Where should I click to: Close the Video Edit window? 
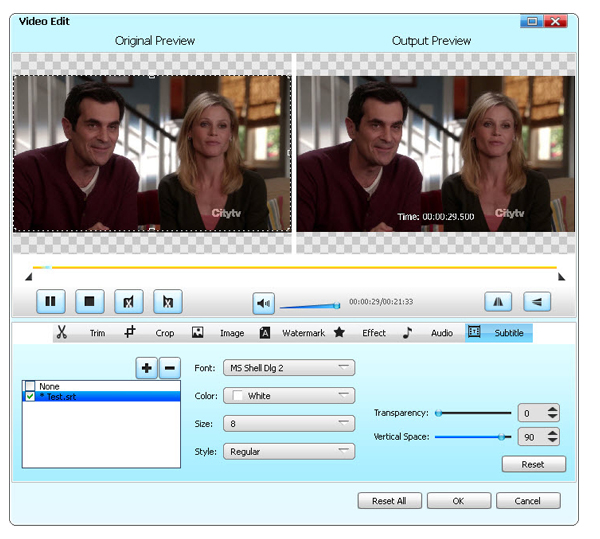[x=555, y=21]
